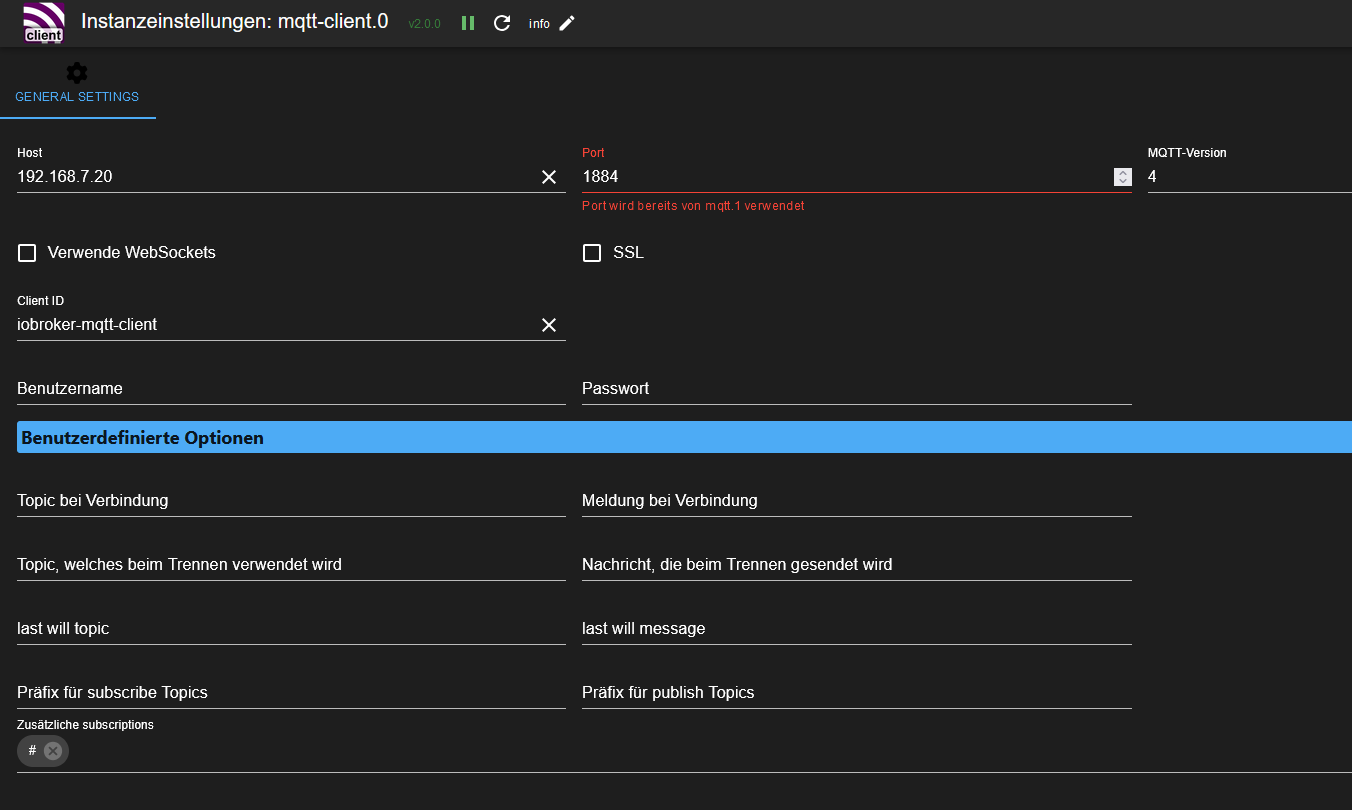Screen dimensions: 1352x810
Task: Click the Instanzeinstellungen: mqtt-client.0 title
Action: [234, 21]
